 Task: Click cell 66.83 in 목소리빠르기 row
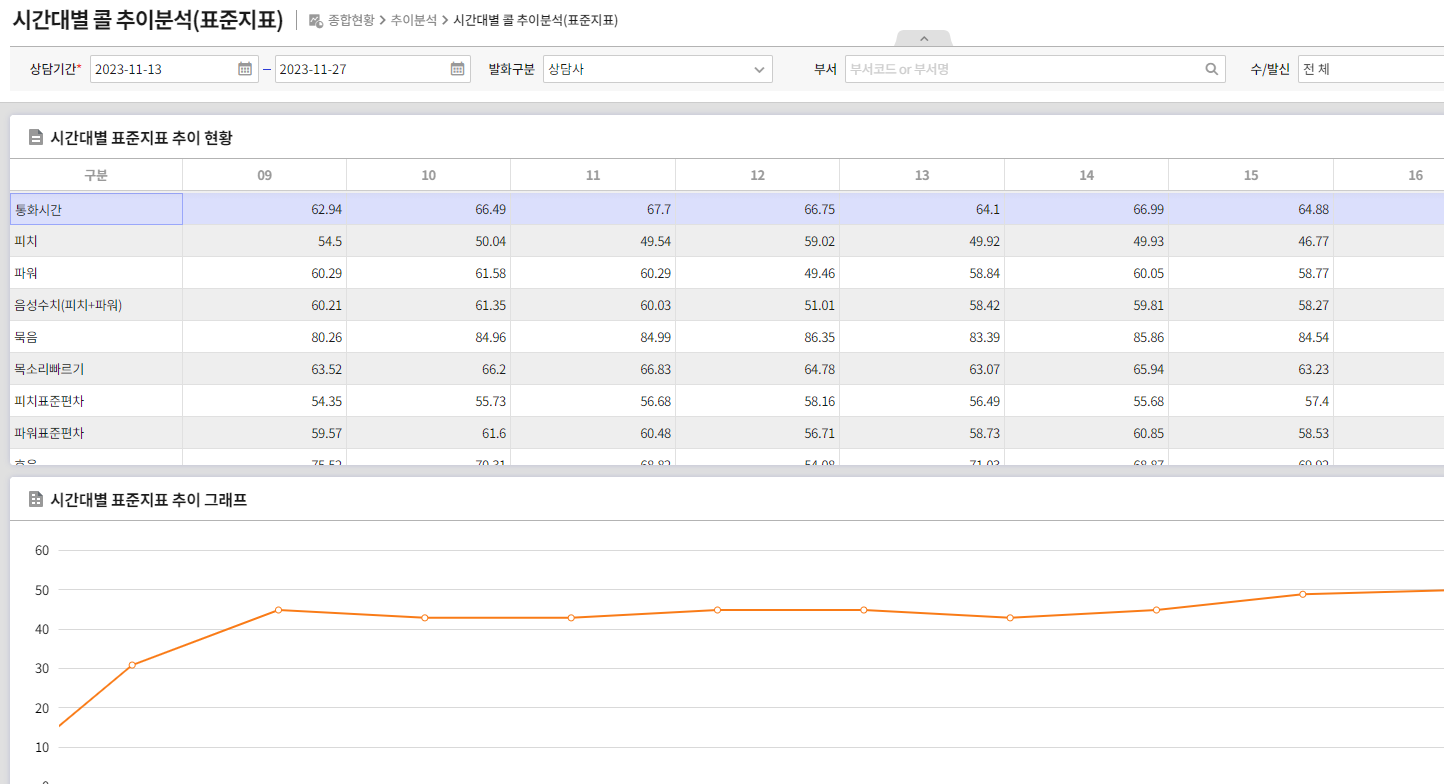pyautogui.click(x=593, y=369)
